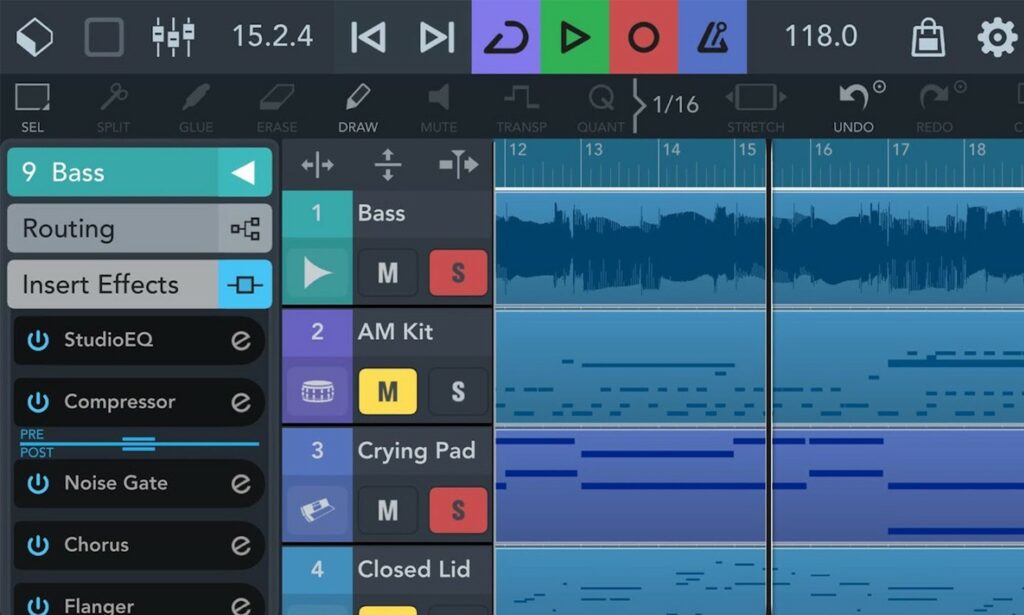This screenshot has height=615, width=1024.
Task: Toggle the metronome click
Action: click(712, 37)
